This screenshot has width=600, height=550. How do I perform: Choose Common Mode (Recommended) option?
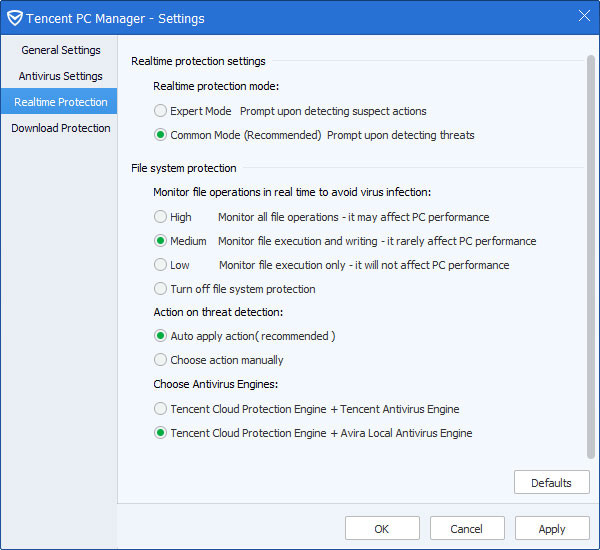pos(160,135)
